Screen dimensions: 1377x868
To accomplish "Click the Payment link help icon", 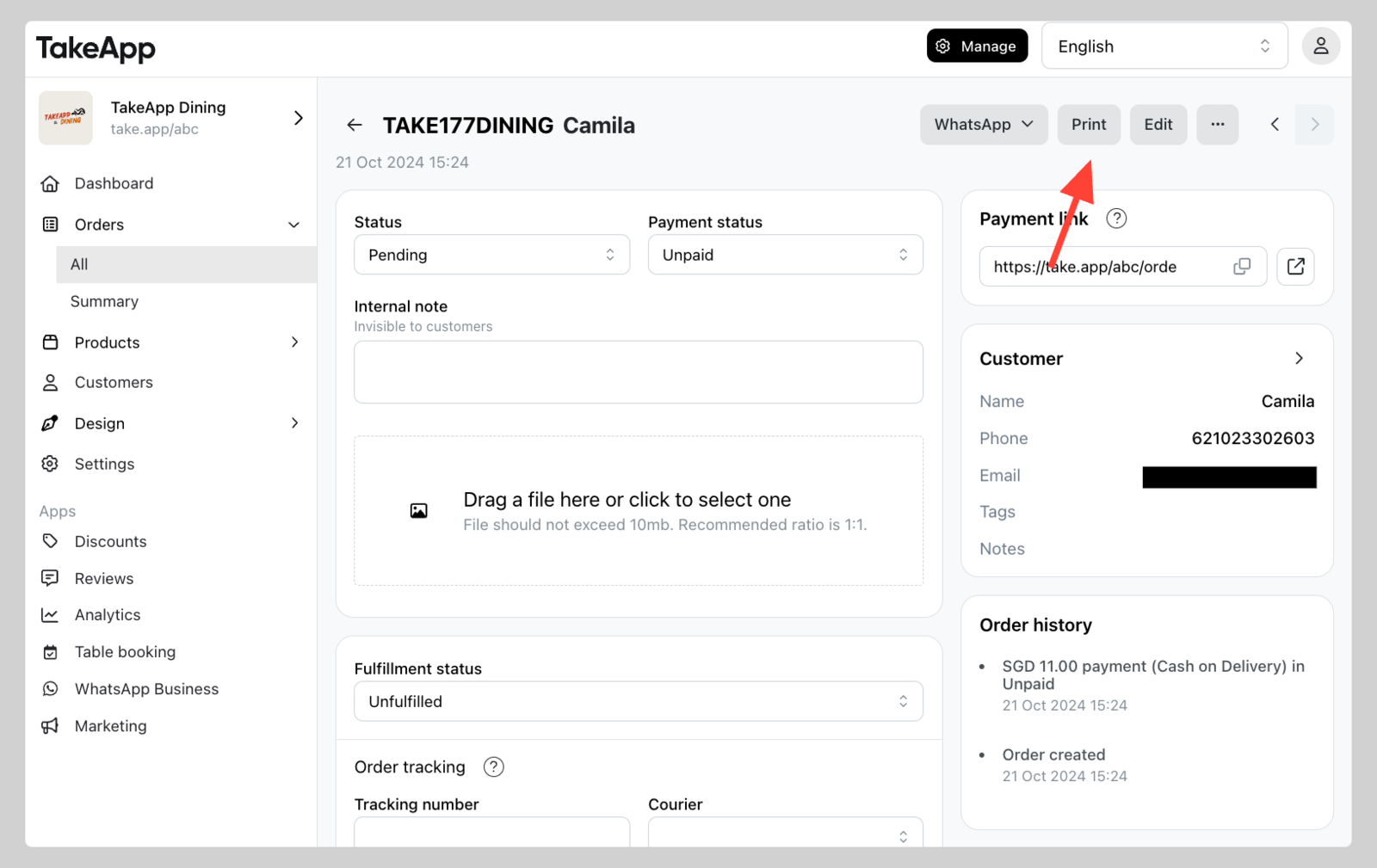I will [1116, 219].
